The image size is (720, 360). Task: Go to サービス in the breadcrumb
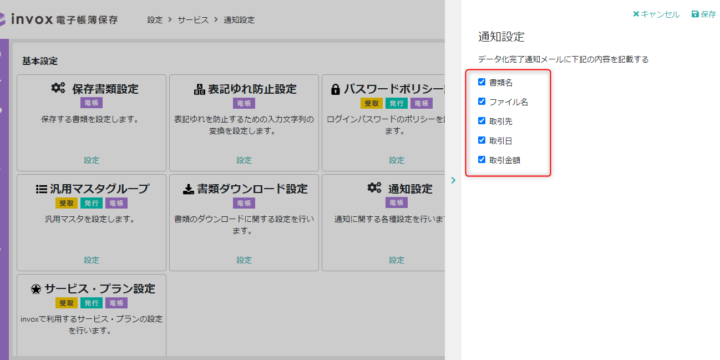click(x=193, y=20)
